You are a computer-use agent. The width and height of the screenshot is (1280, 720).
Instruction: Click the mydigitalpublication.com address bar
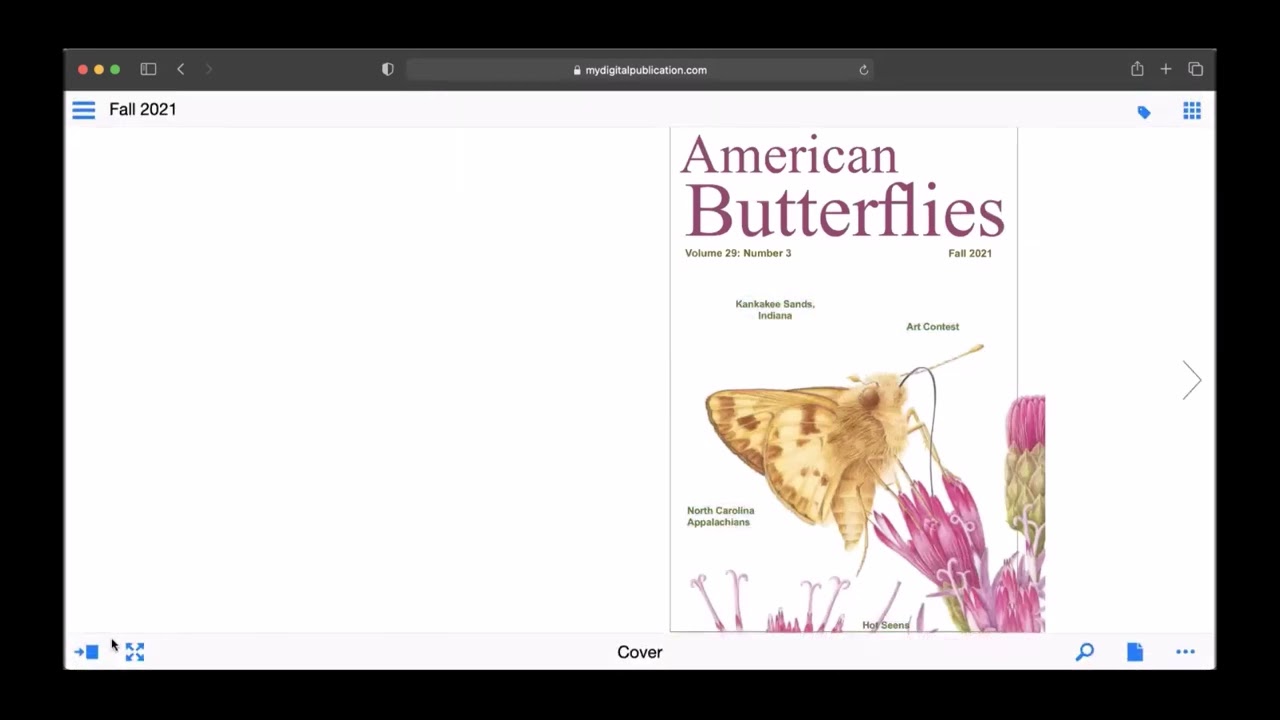pos(640,70)
